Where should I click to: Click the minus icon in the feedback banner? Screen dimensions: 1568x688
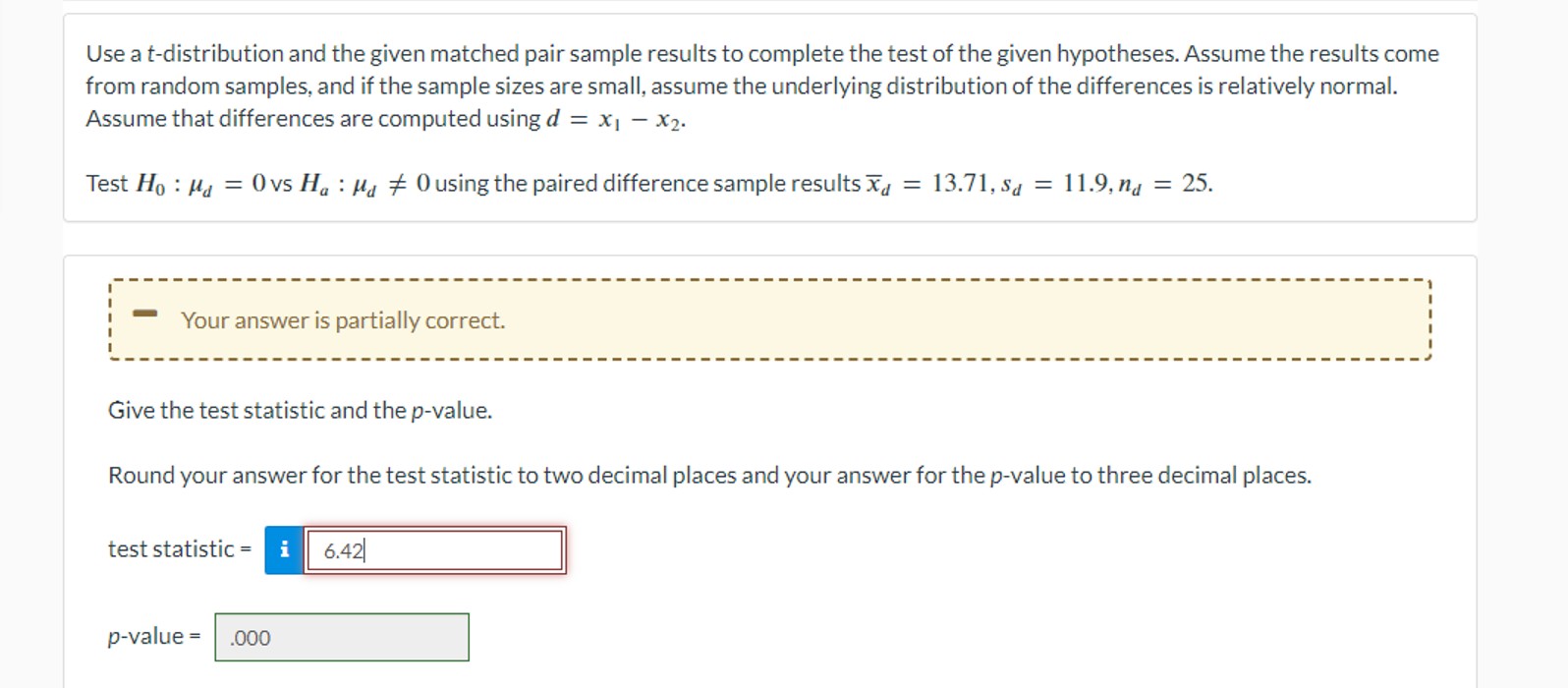145,313
